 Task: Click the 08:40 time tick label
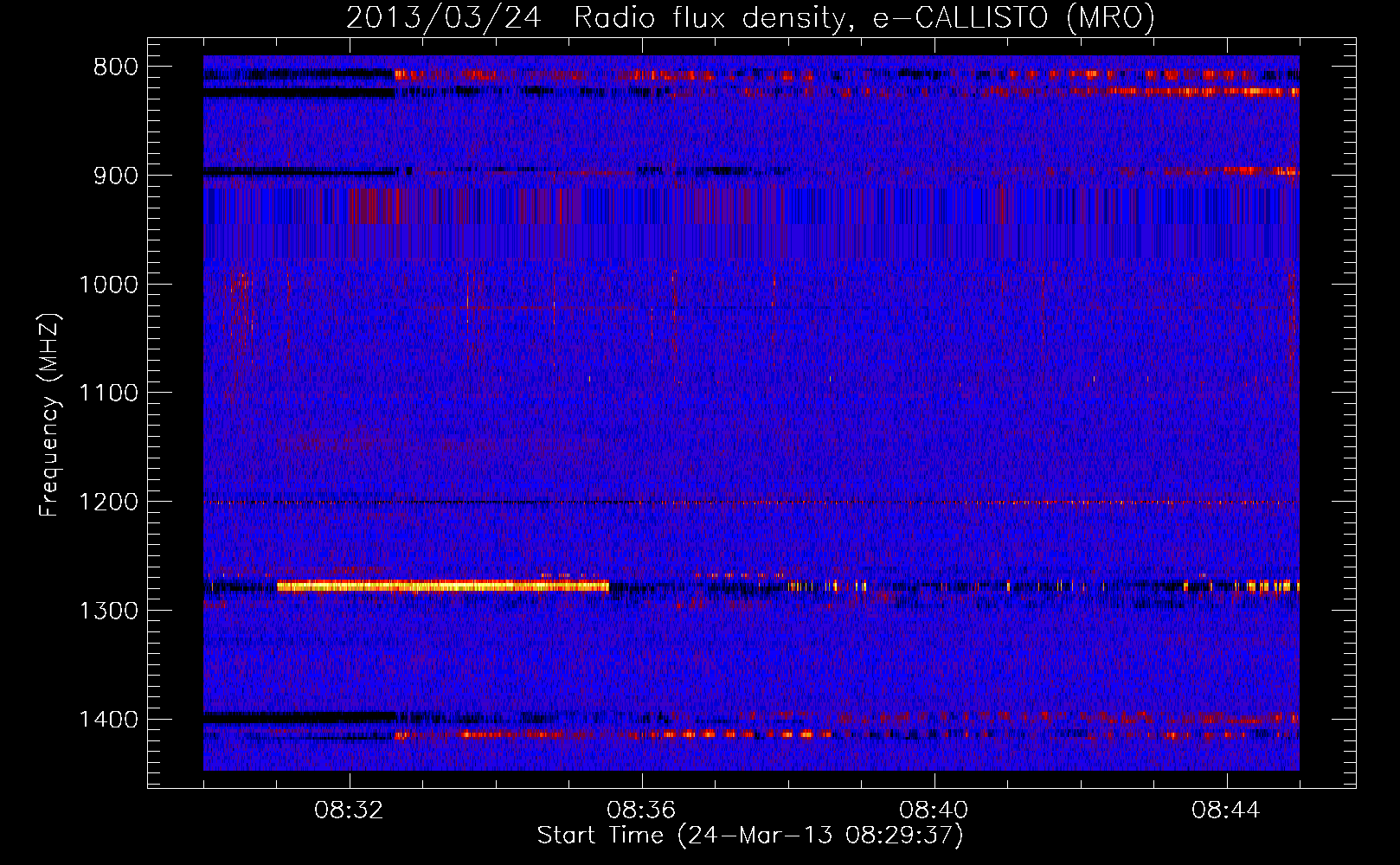click(934, 811)
